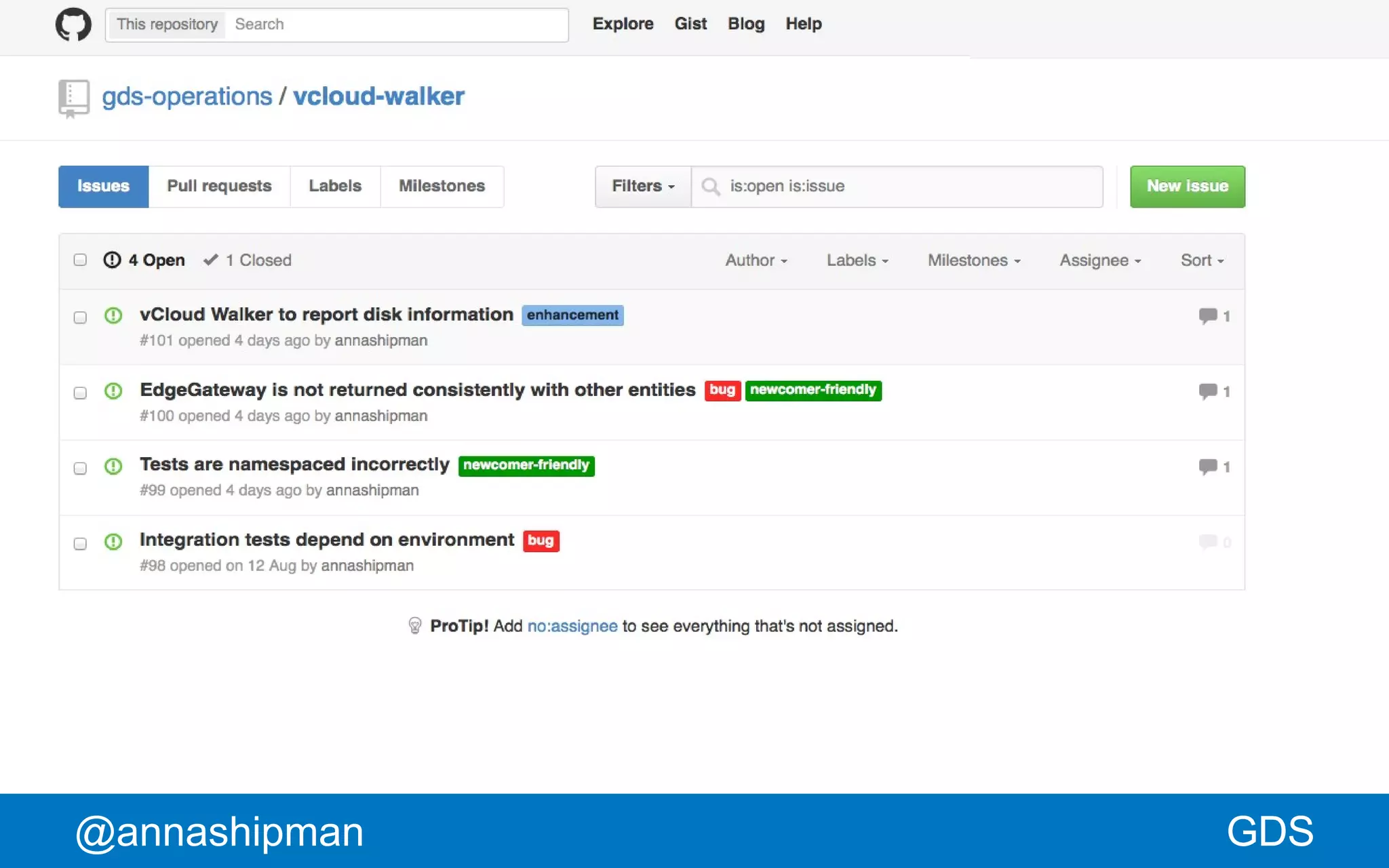Check the box for vCloud Walker disk issue
This screenshot has height=868, width=1389.
pos(80,317)
